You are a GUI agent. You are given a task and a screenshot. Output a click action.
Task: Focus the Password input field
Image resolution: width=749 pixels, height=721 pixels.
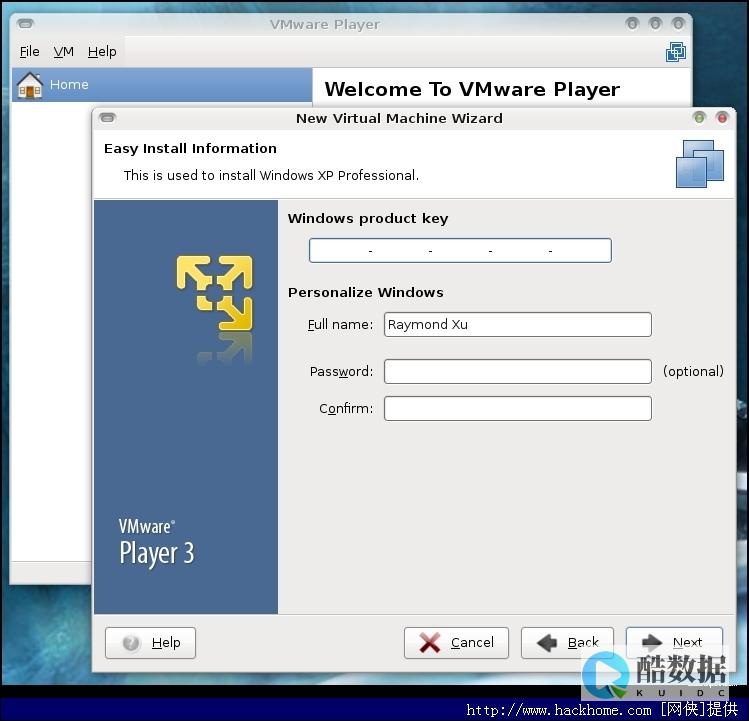[x=517, y=371]
